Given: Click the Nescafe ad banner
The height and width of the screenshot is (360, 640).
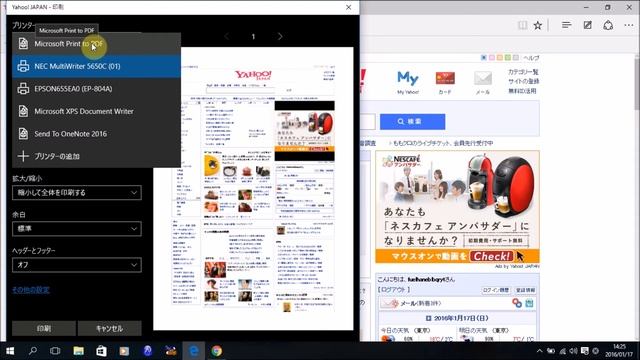Looking at the screenshot, I should [x=458, y=207].
